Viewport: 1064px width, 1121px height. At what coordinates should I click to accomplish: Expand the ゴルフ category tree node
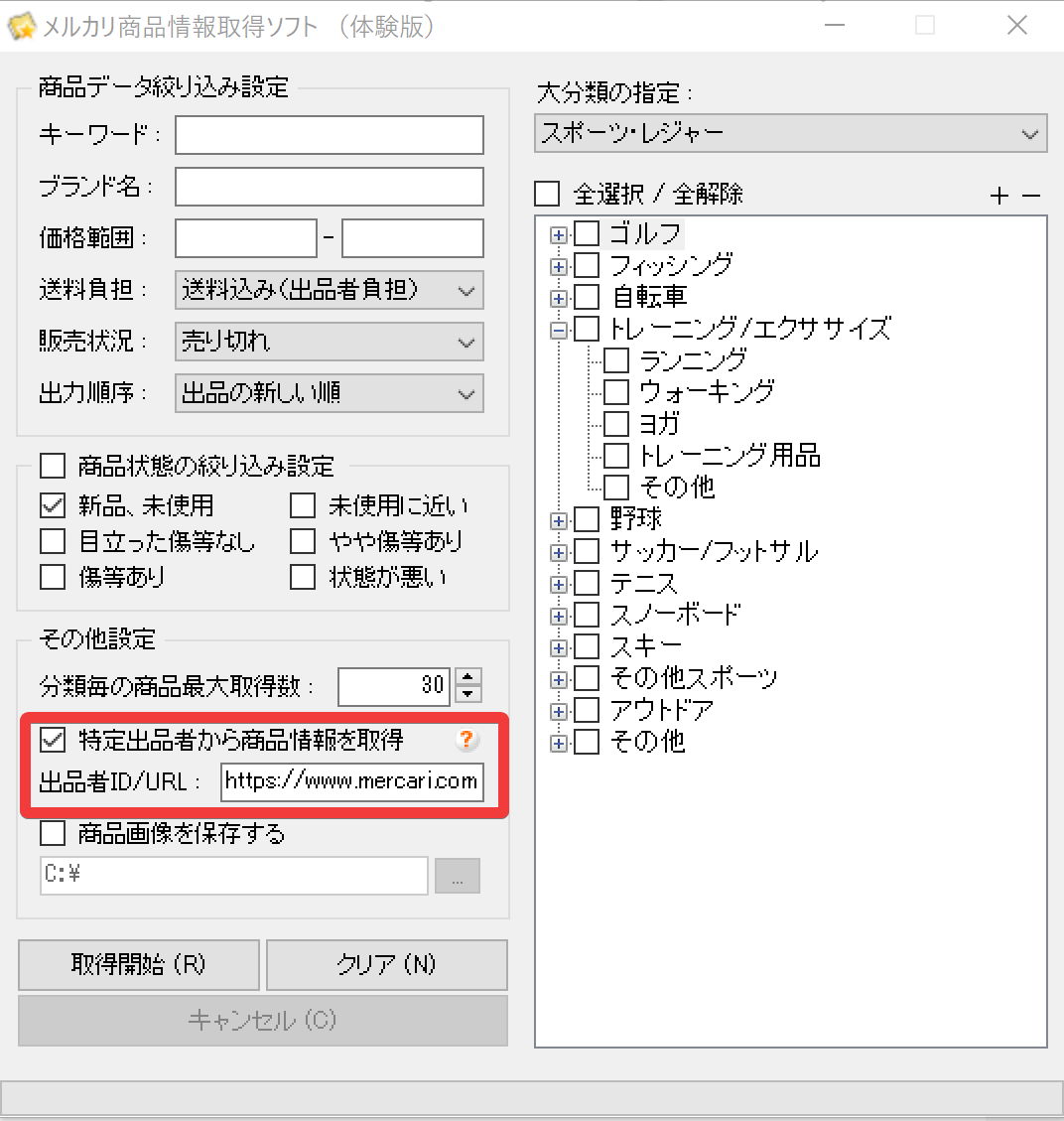(559, 235)
